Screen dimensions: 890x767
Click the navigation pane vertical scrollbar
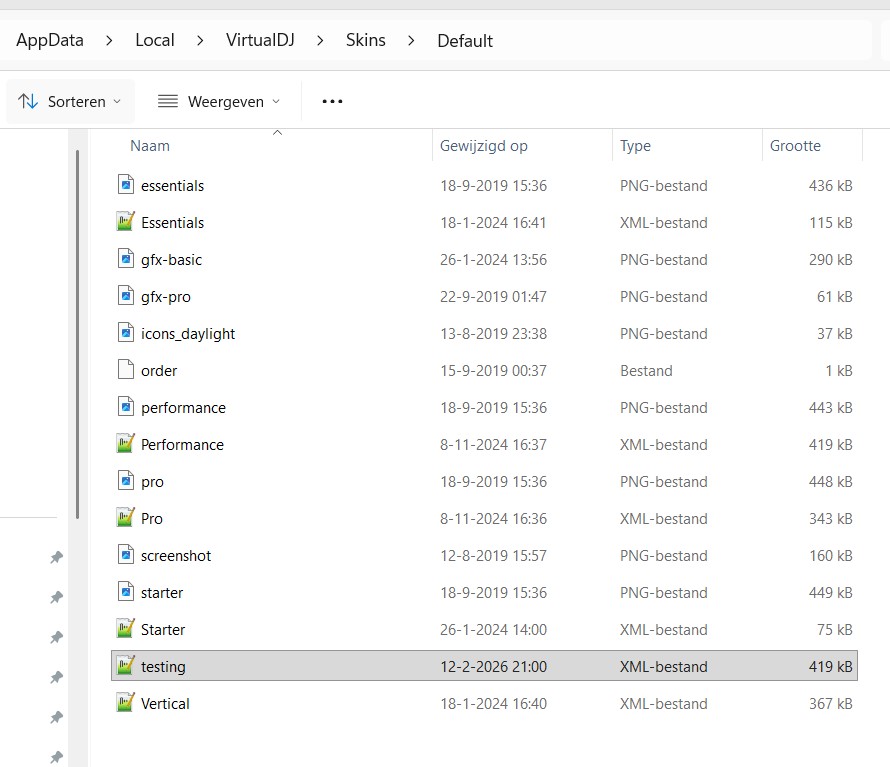click(78, 330)
